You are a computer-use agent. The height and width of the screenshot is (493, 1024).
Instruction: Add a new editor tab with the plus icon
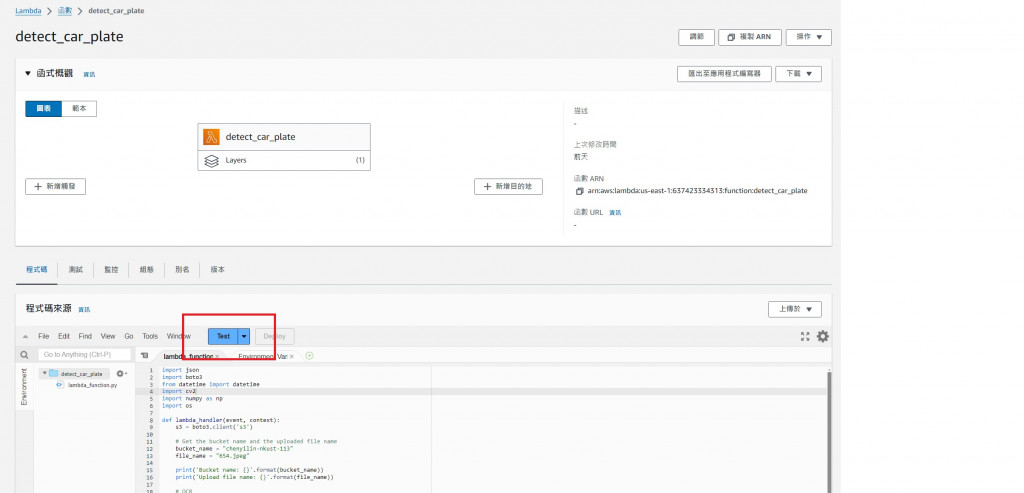tap(310, 356)
